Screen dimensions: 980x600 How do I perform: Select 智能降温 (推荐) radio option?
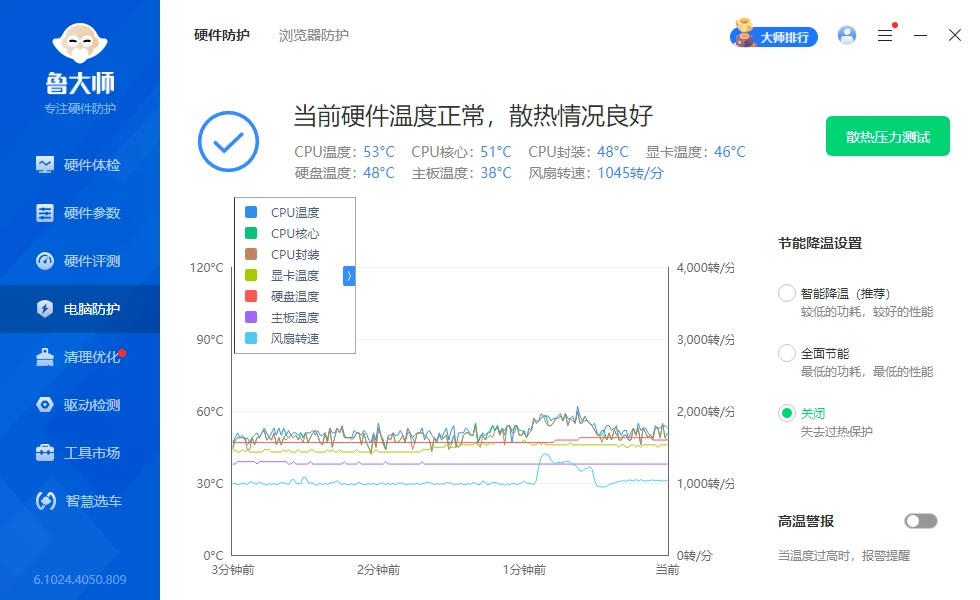pos(786,293)
